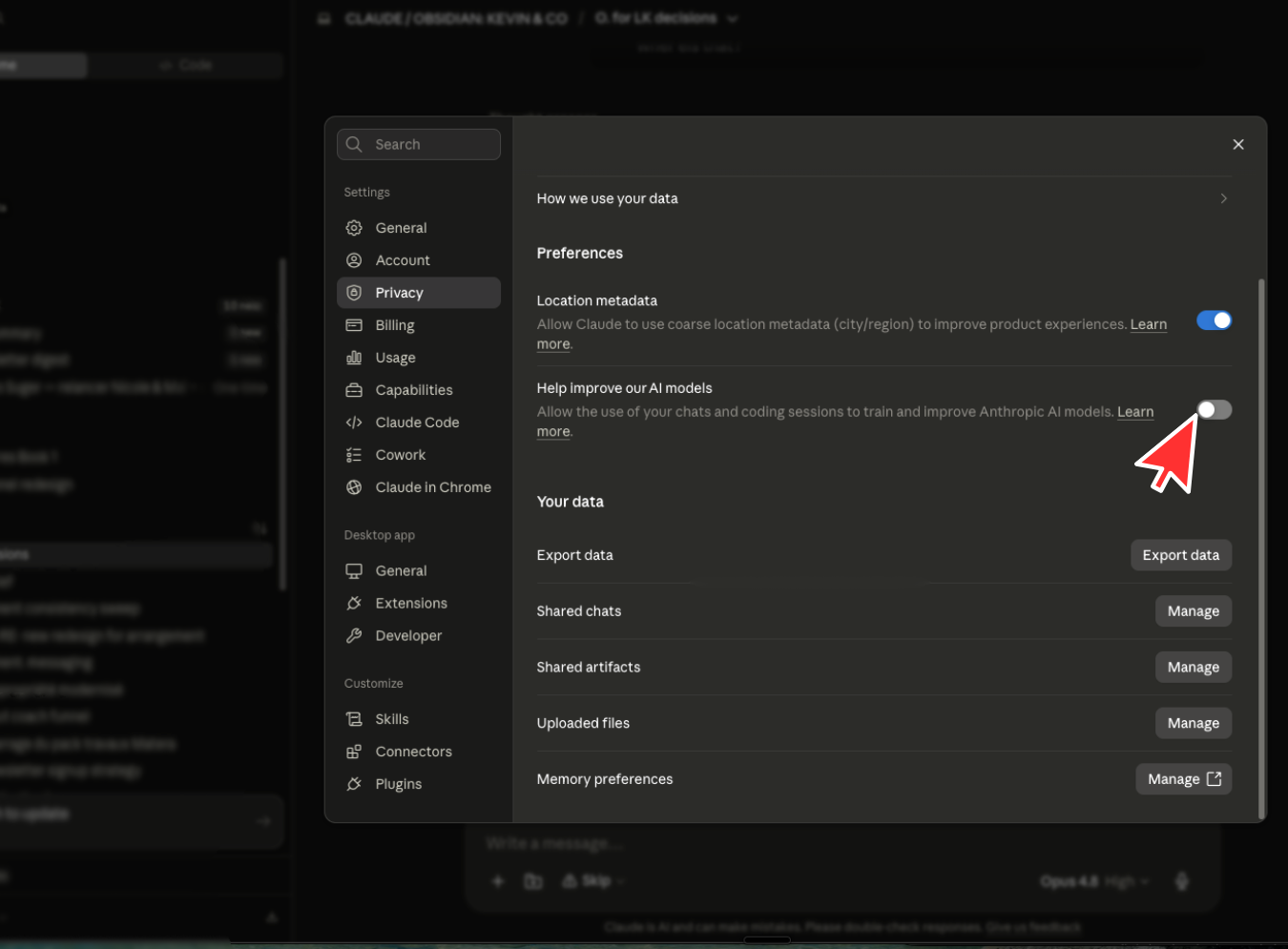The width and height of the screenshot is (1288, 949).
Task: Open Desktop app General settings
Action: coord(418,570)
